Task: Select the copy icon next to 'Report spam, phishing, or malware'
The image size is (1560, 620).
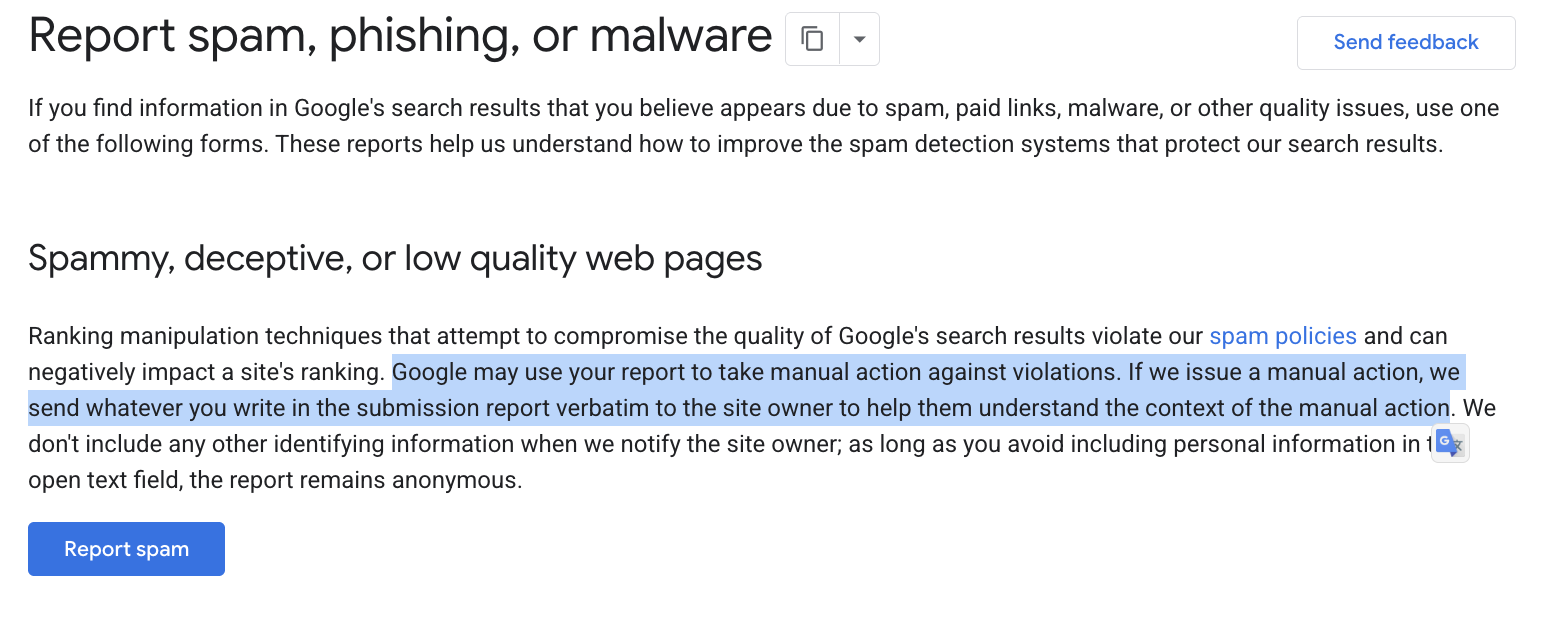Action: pos(812,37)
